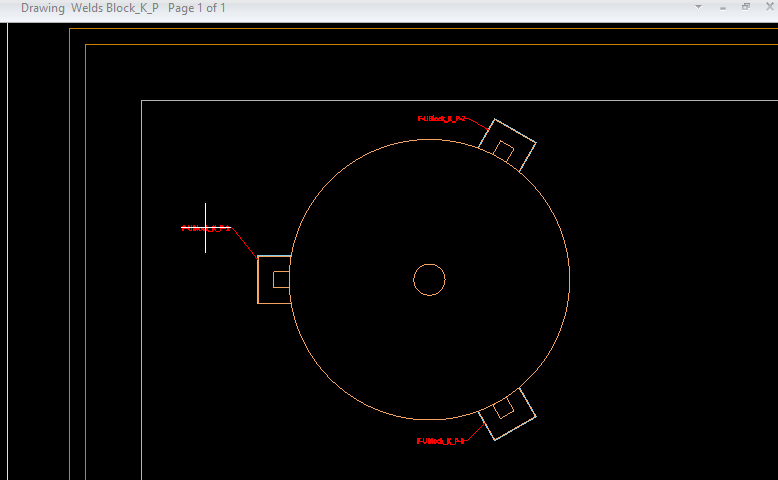Open the title bar dropdown arrow
Screen dimensions: 778x480
698,7
